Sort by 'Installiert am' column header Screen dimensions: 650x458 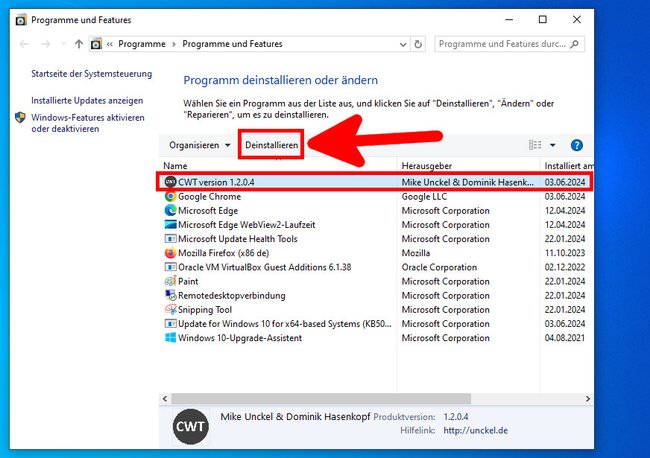(x=568, y=166)
